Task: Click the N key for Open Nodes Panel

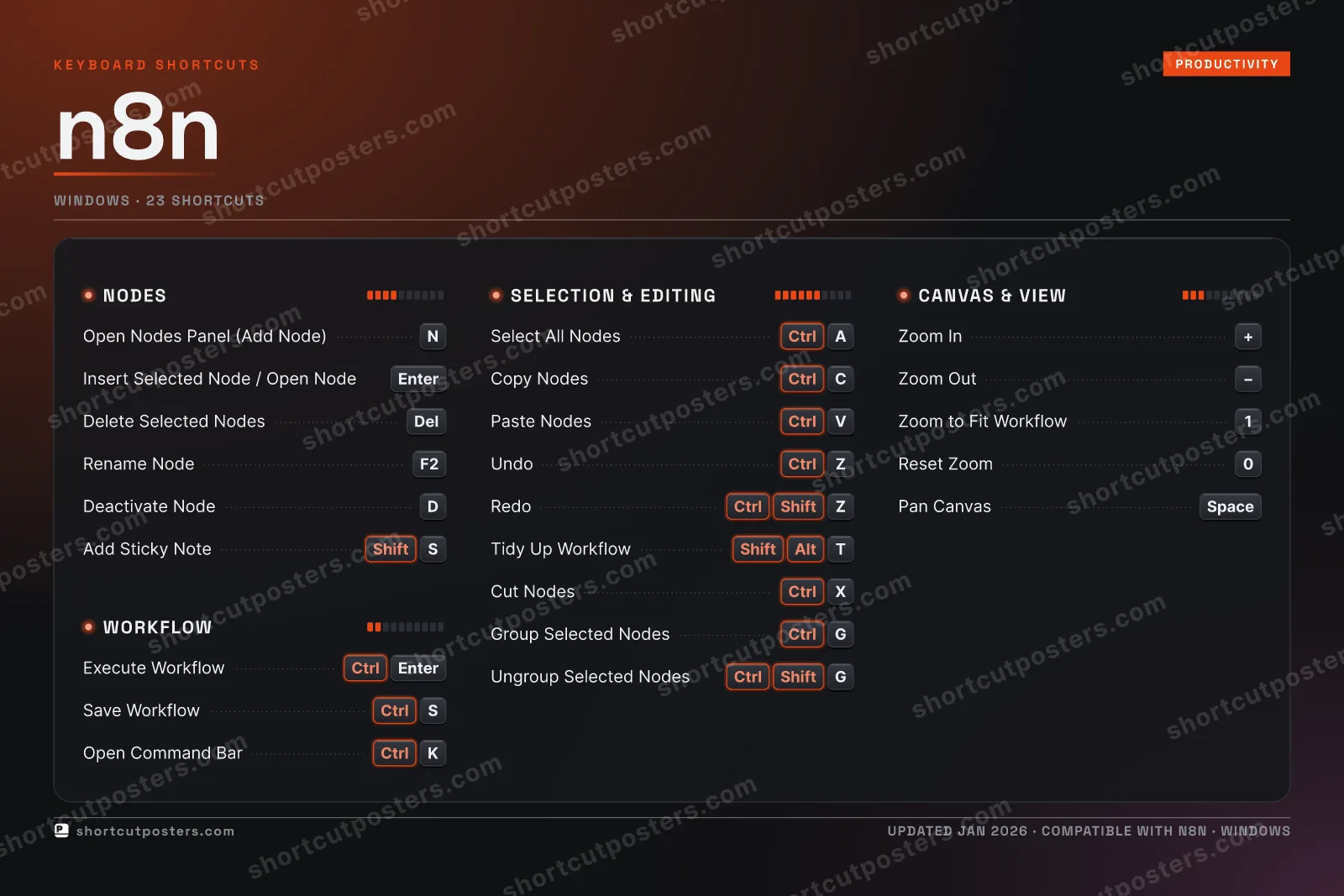Action: coord(433,337)
